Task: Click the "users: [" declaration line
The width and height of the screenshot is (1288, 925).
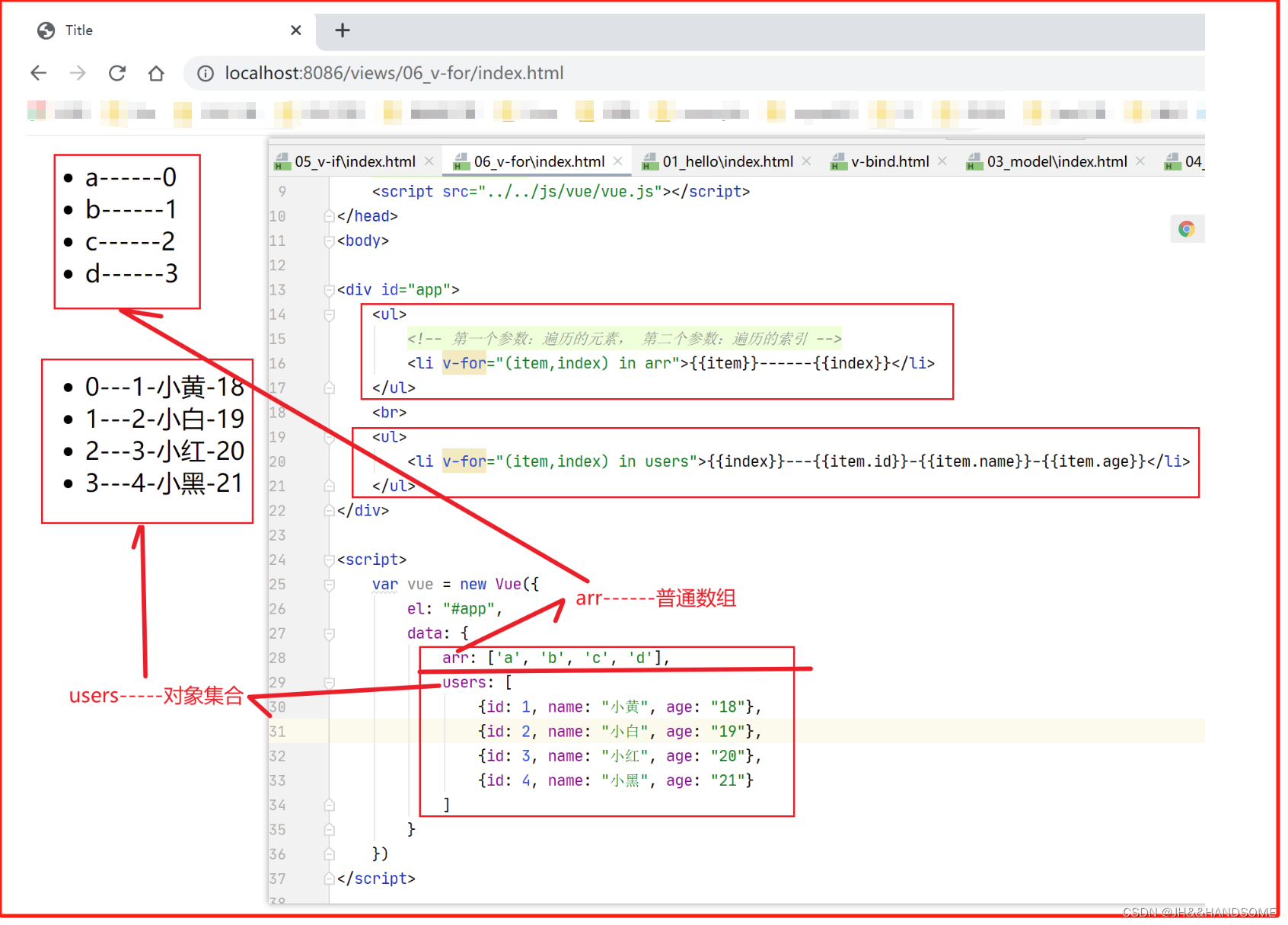Action: click(477, 683)
